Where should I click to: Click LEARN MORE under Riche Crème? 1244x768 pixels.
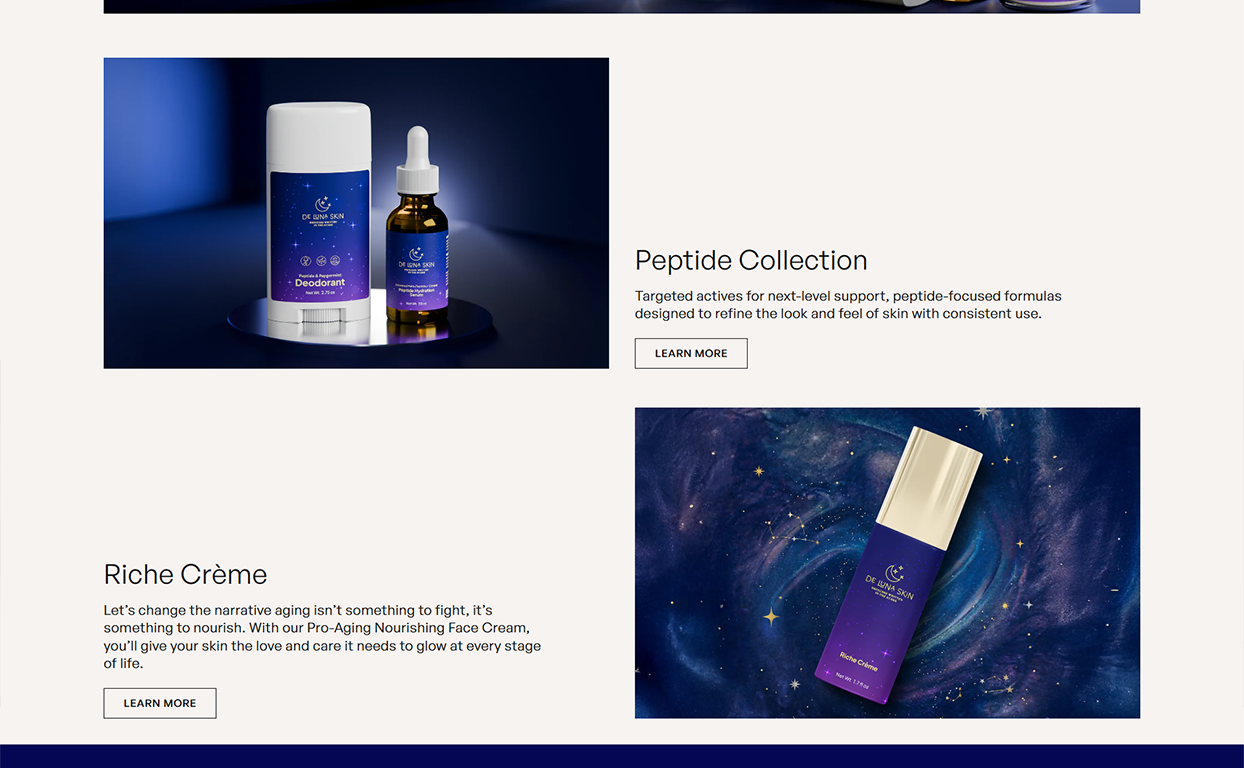[160, 703]
